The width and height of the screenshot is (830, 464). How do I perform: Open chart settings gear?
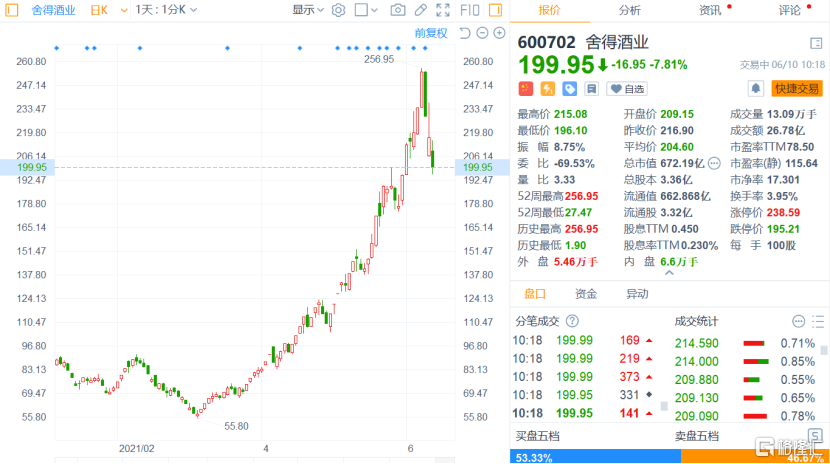coord(339,10)
